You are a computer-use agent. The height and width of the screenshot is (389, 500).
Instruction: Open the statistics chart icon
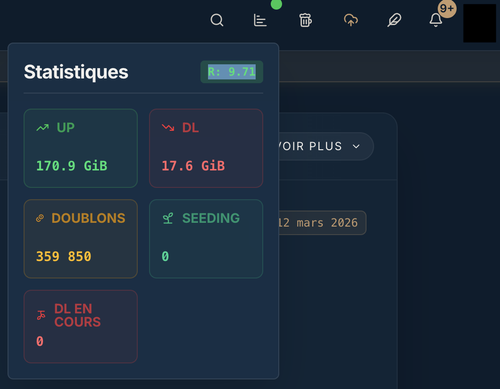[260, 20]
